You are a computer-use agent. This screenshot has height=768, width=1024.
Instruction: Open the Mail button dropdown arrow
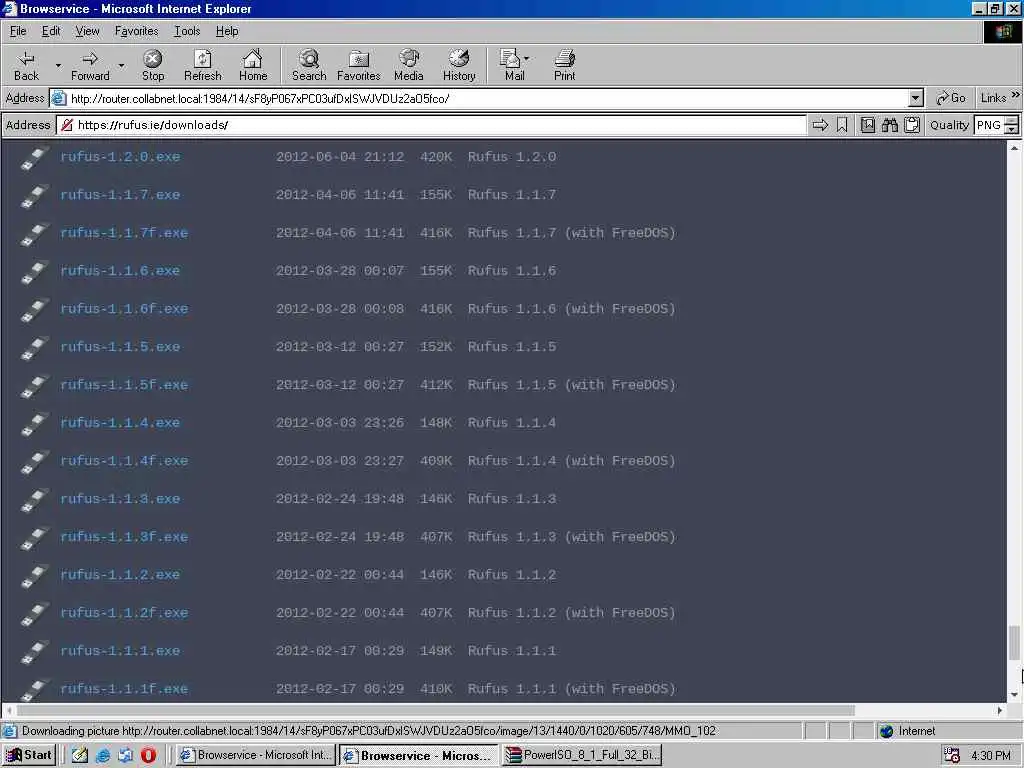coord(526,59)
